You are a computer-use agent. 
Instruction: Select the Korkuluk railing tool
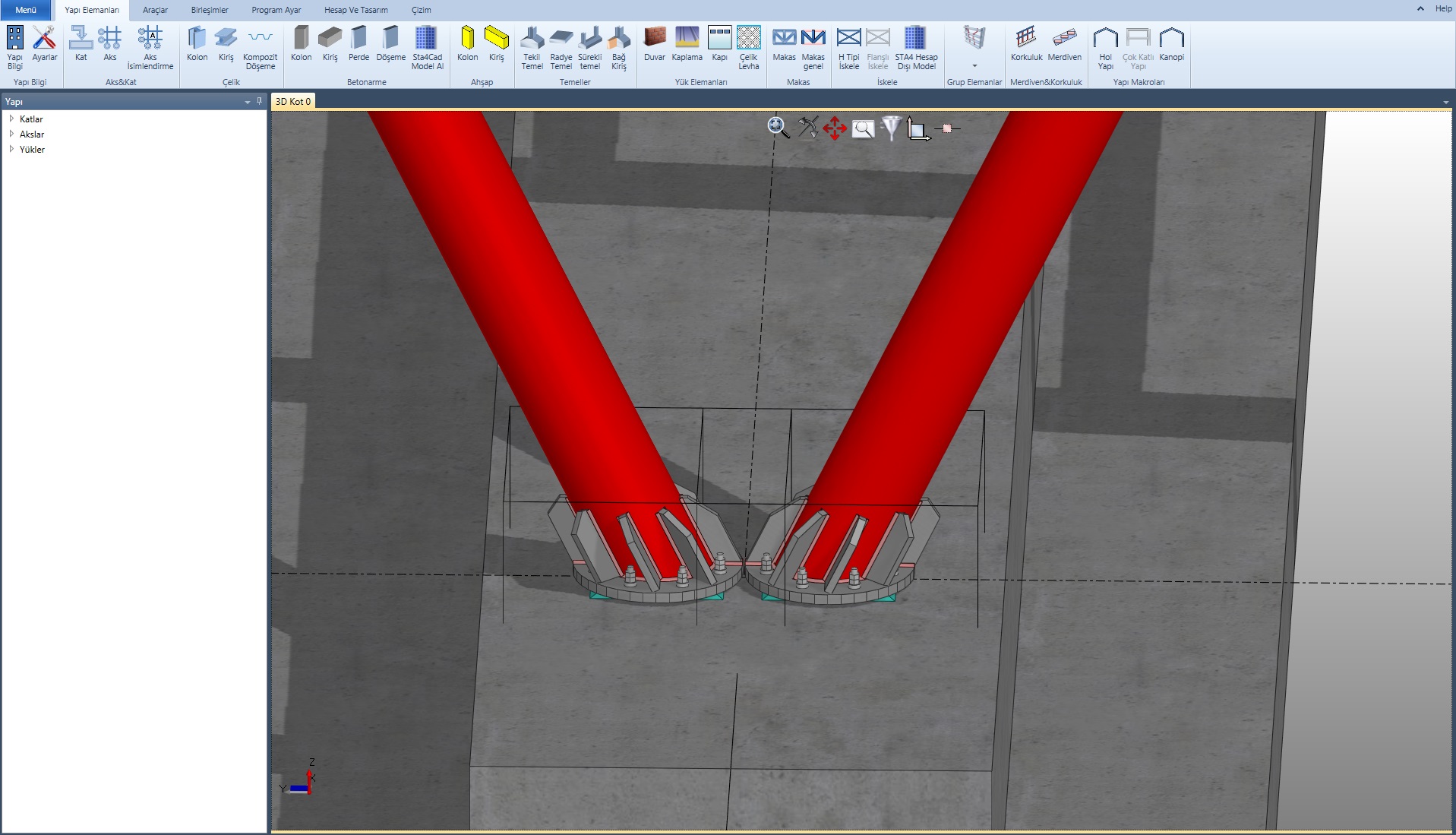tap(1026, 44)
